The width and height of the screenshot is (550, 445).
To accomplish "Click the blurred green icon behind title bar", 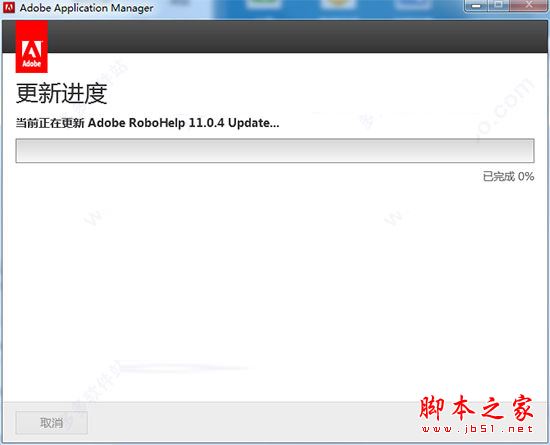I will pos(263,5).
